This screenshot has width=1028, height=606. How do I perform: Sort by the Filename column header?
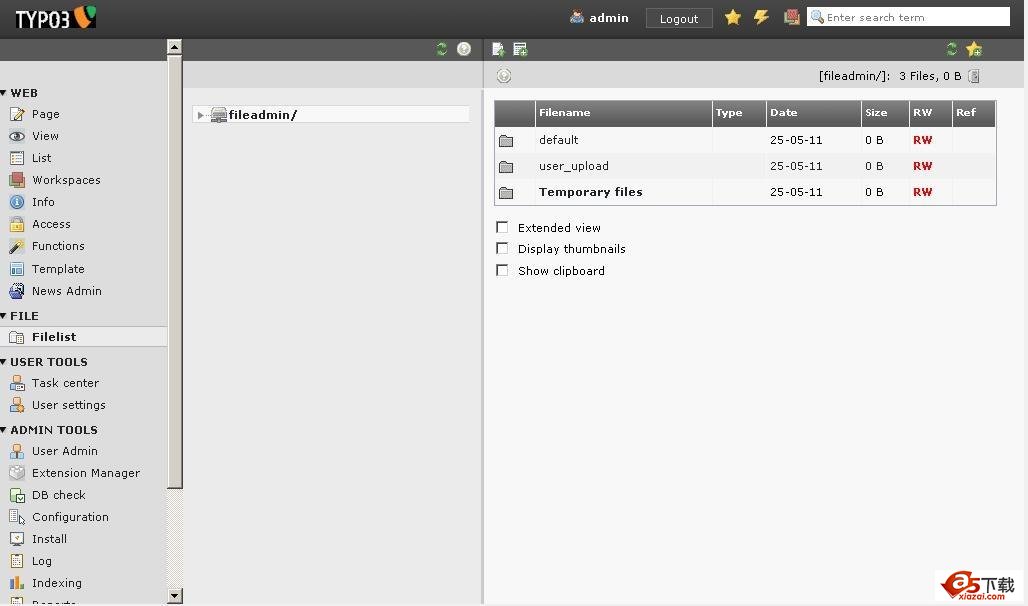pos(564,113)
